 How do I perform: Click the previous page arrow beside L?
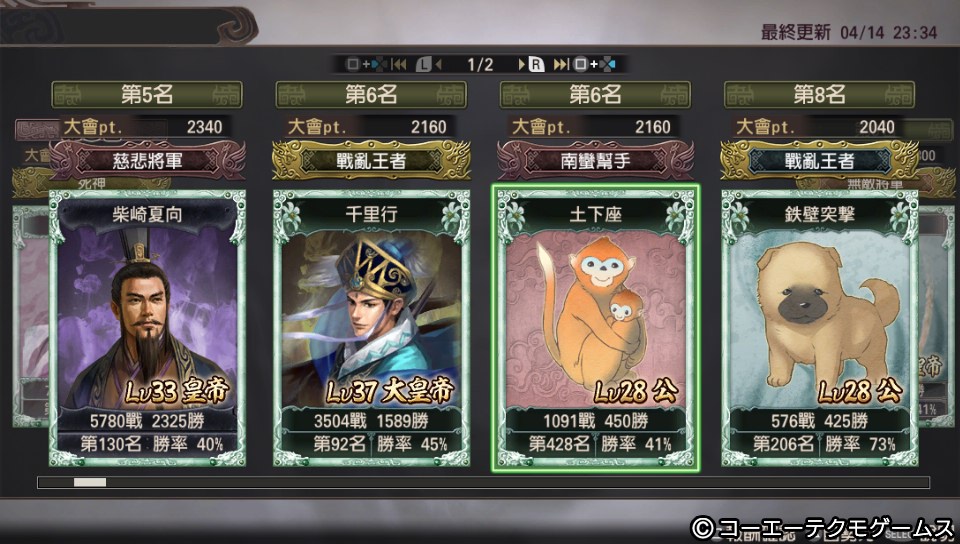[438, 64]
